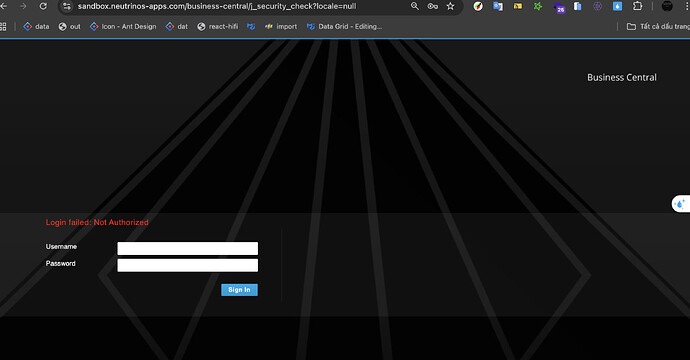Click the zoom magnifier icon in address bar
690x360 pixels.
[415, 6]
